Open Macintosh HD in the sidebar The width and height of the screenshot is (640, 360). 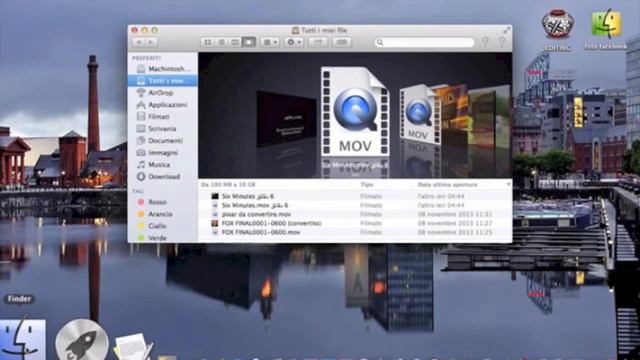163,69
